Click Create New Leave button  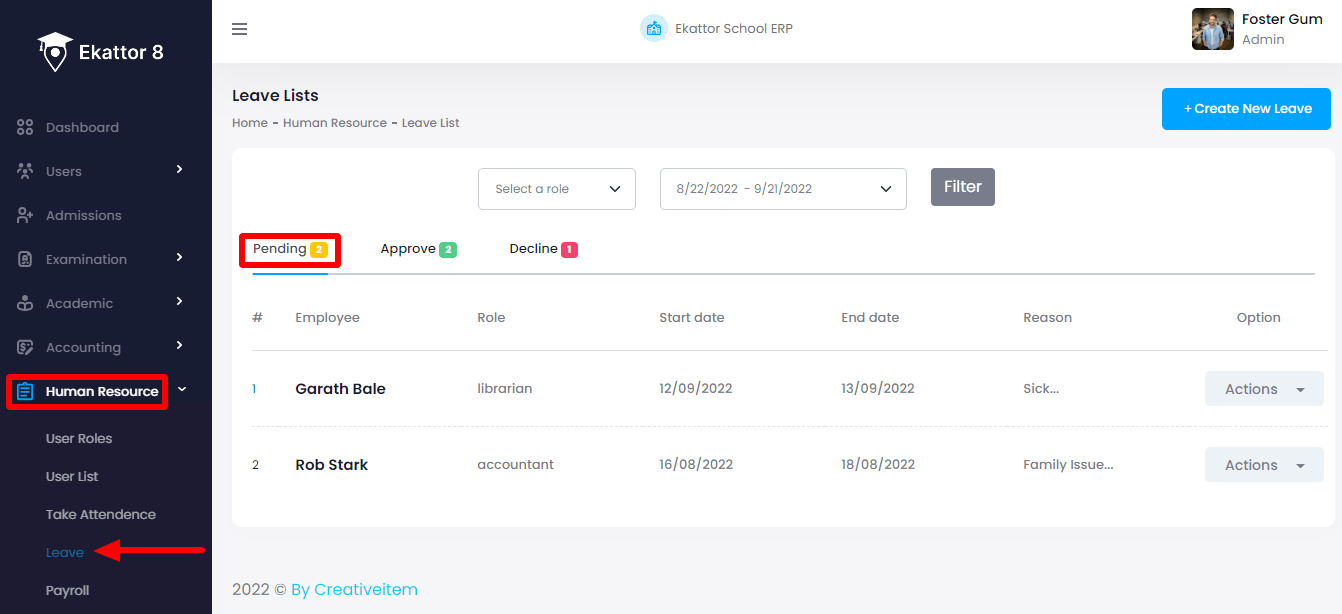[1246, 109]
